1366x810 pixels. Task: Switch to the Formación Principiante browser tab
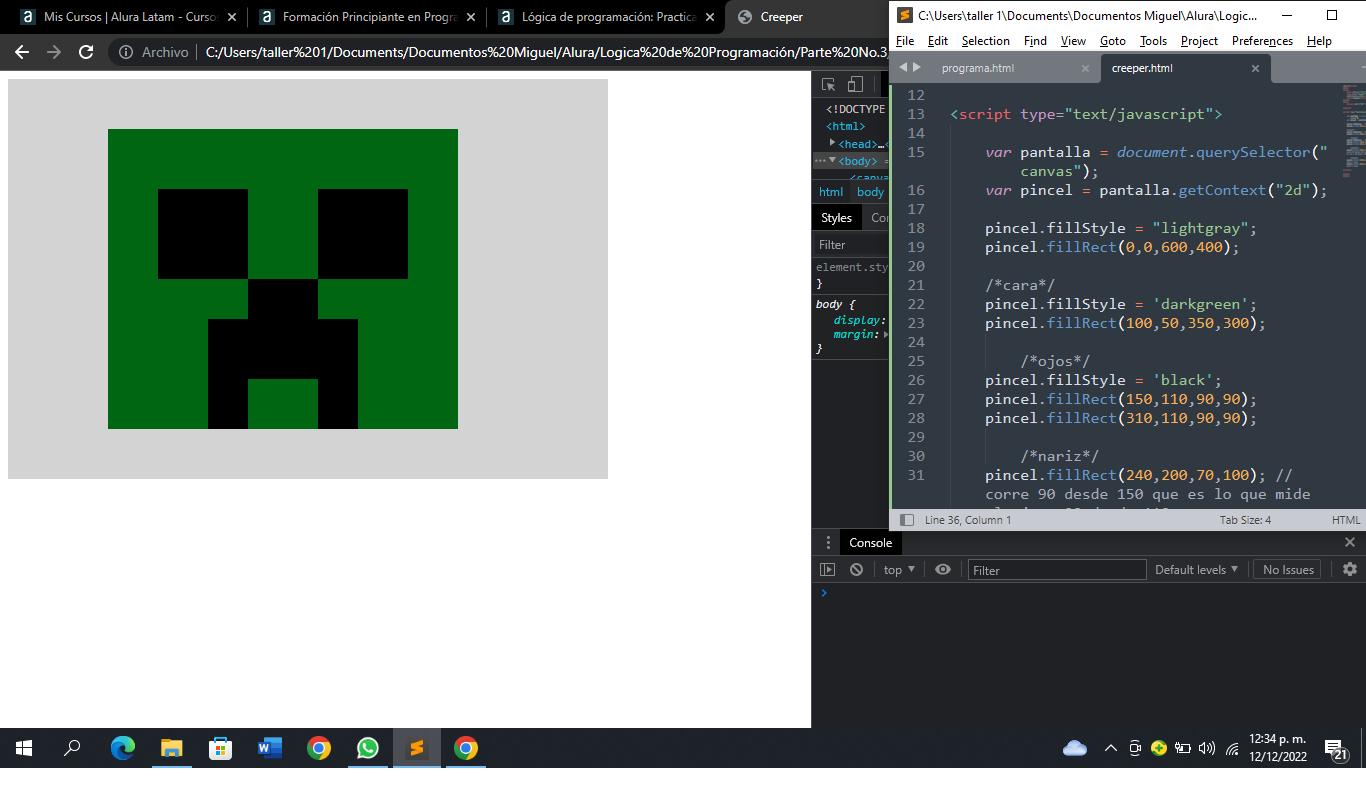tap(367, 17)
